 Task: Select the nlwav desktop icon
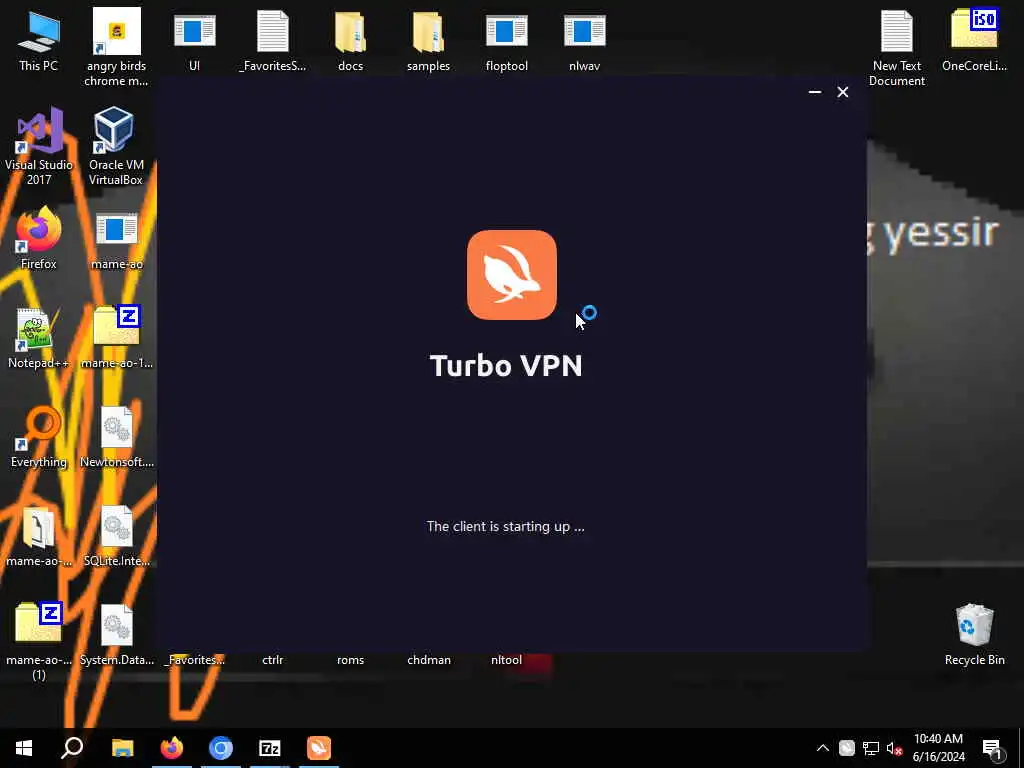tap(584, 41)
